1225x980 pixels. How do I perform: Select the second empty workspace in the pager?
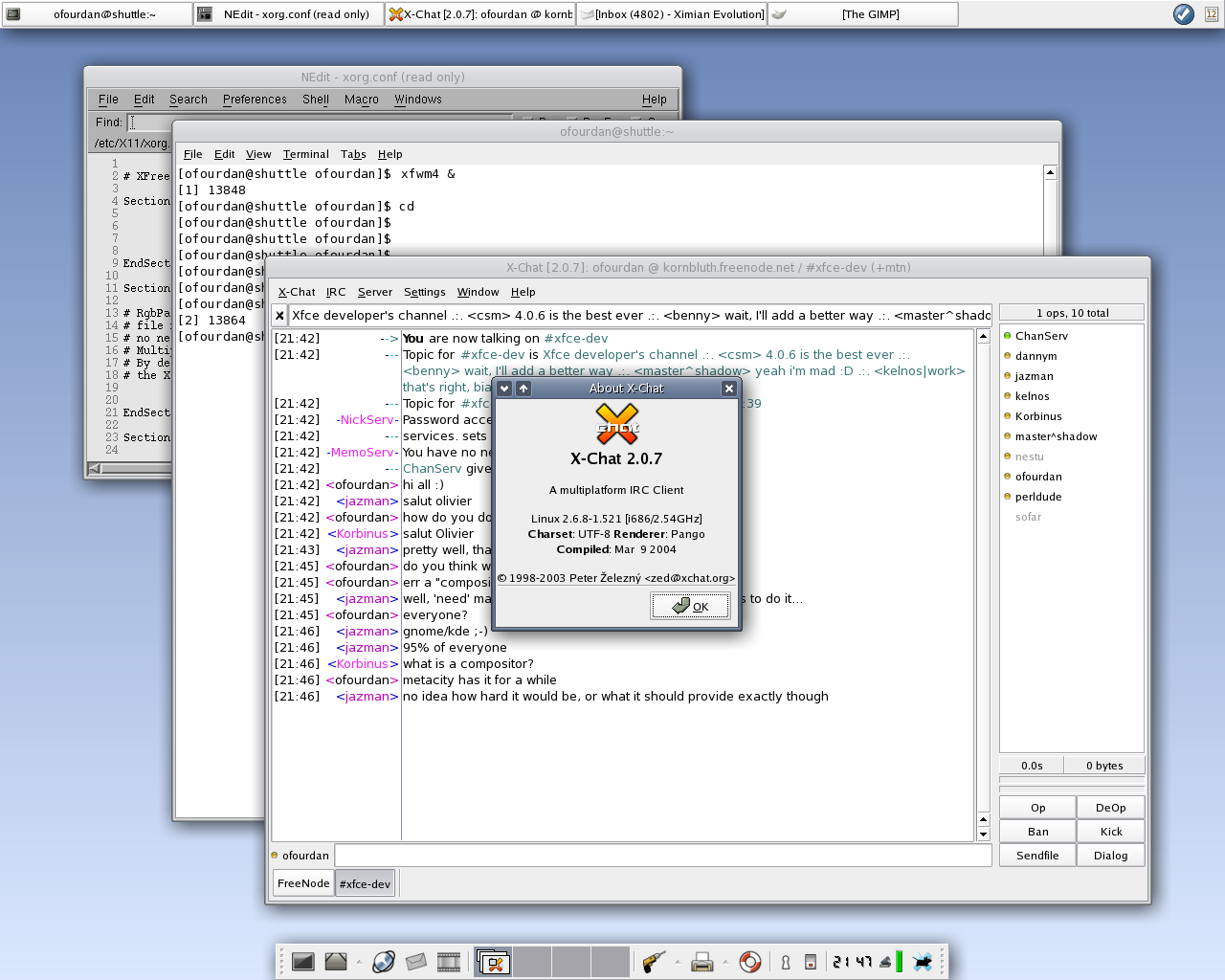(570, 962)
